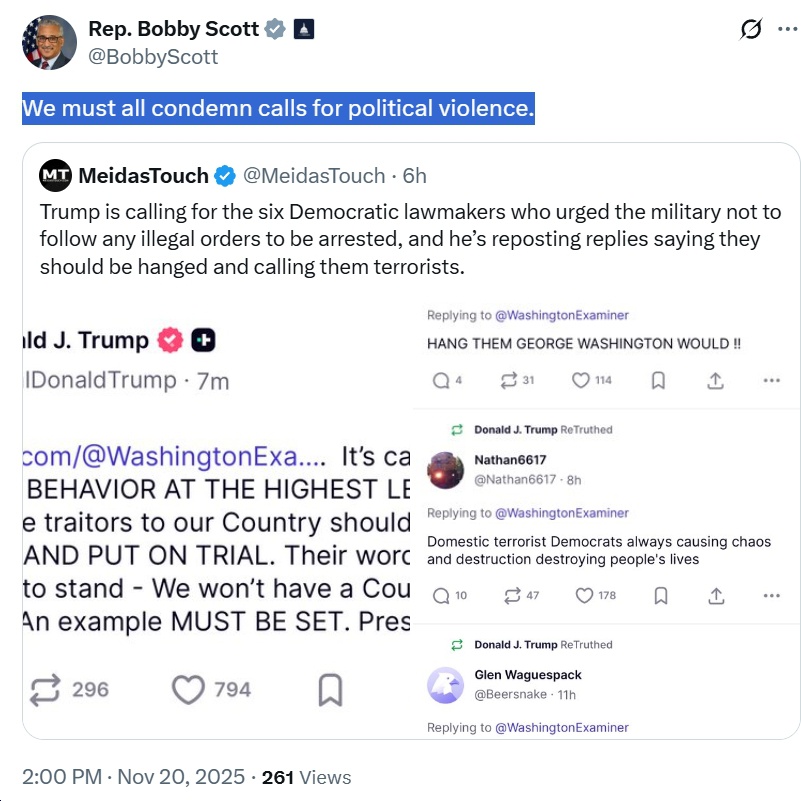Click the ReTruth icon showing 47
Screen dimensions: 801x801
(x=512, y=596)
